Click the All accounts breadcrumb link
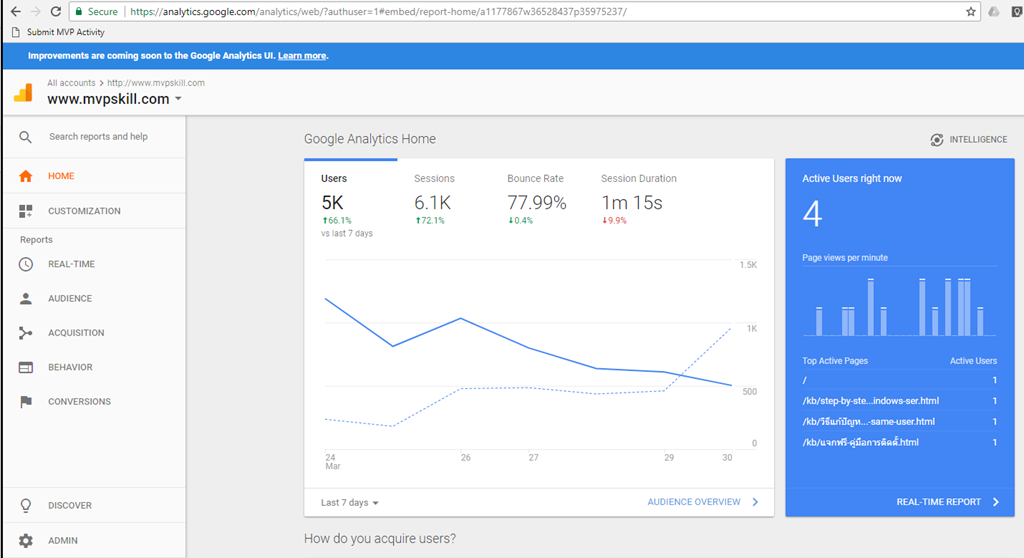The image size is (1024, 558). tap(71, 83)
